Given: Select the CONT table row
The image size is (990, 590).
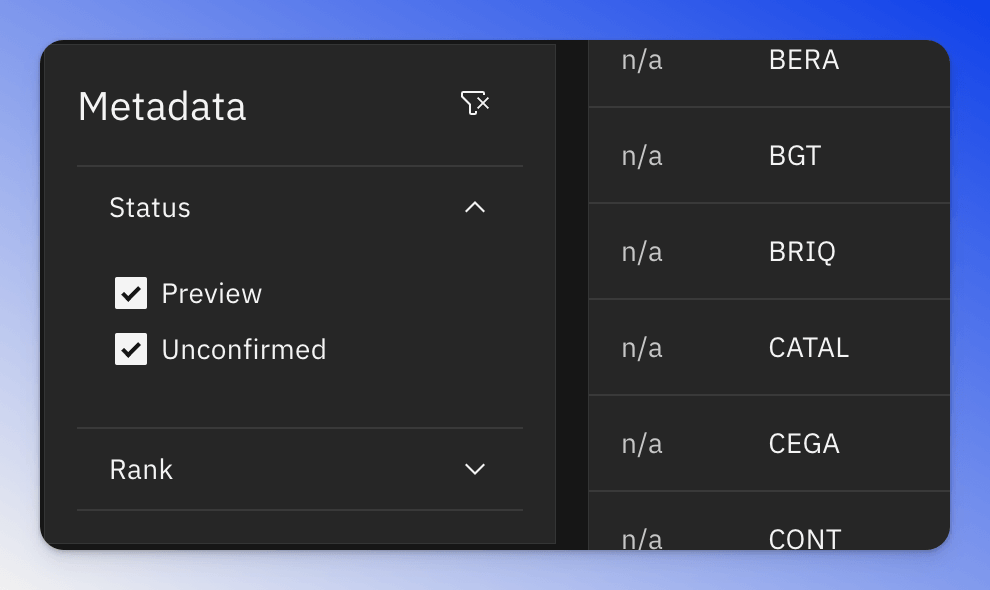Looking at the screenshot, I should click(769, 521).
